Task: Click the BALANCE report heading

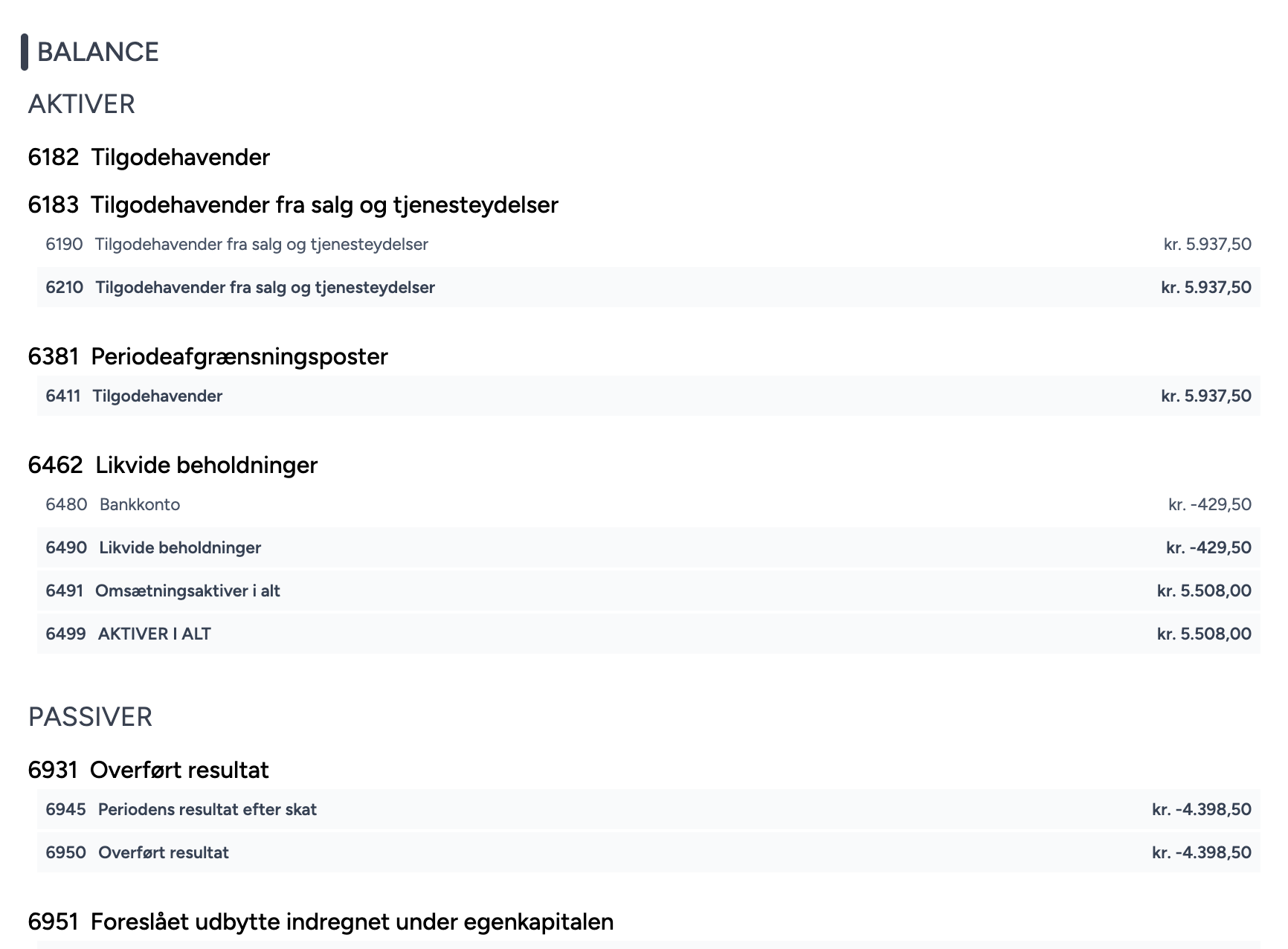Action: coord(97,51)
